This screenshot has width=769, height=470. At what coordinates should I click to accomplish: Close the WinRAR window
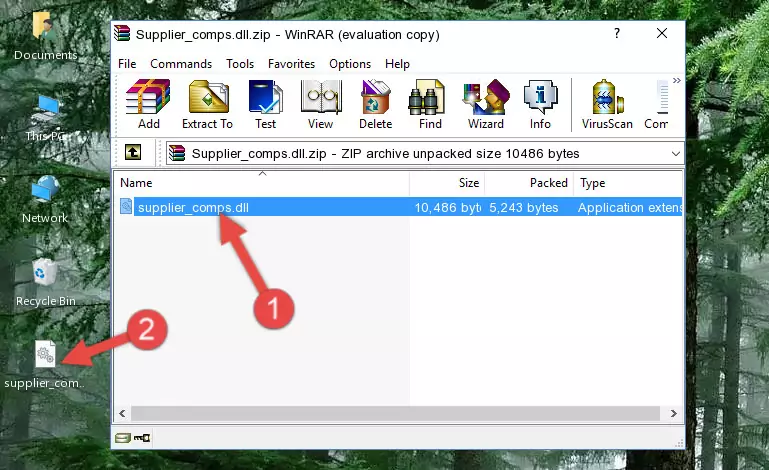pyautogui.click(x=662, y=33)
